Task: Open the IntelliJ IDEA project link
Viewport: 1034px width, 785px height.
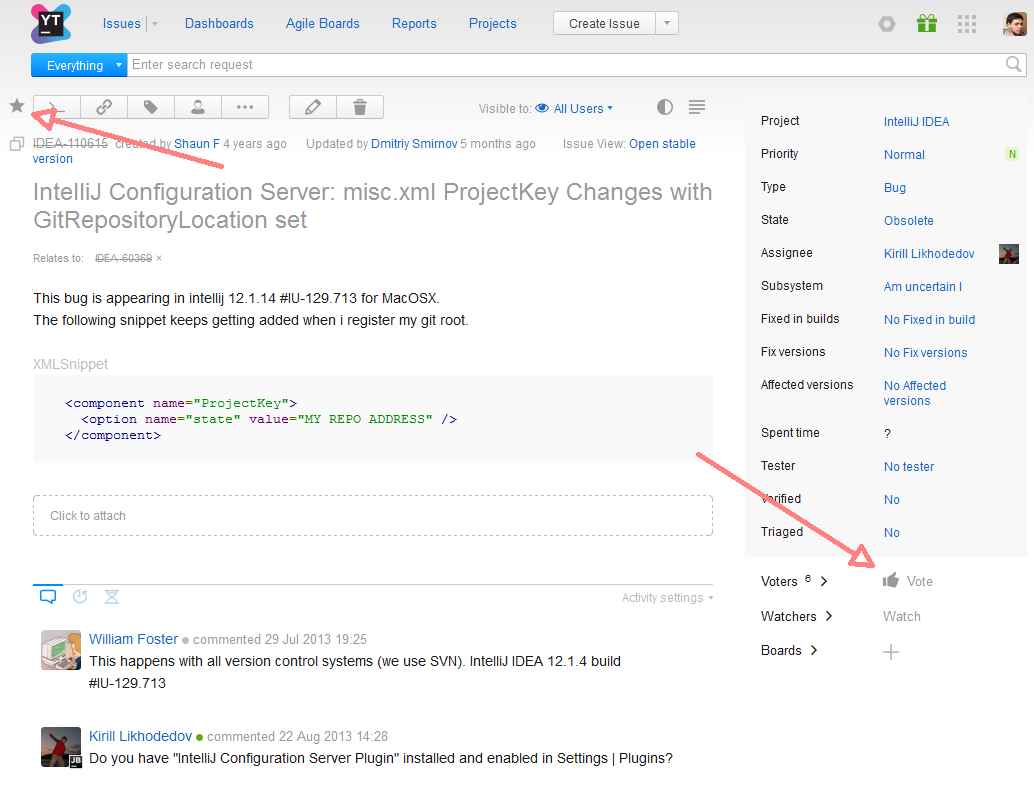Action: tap(917, 122)
